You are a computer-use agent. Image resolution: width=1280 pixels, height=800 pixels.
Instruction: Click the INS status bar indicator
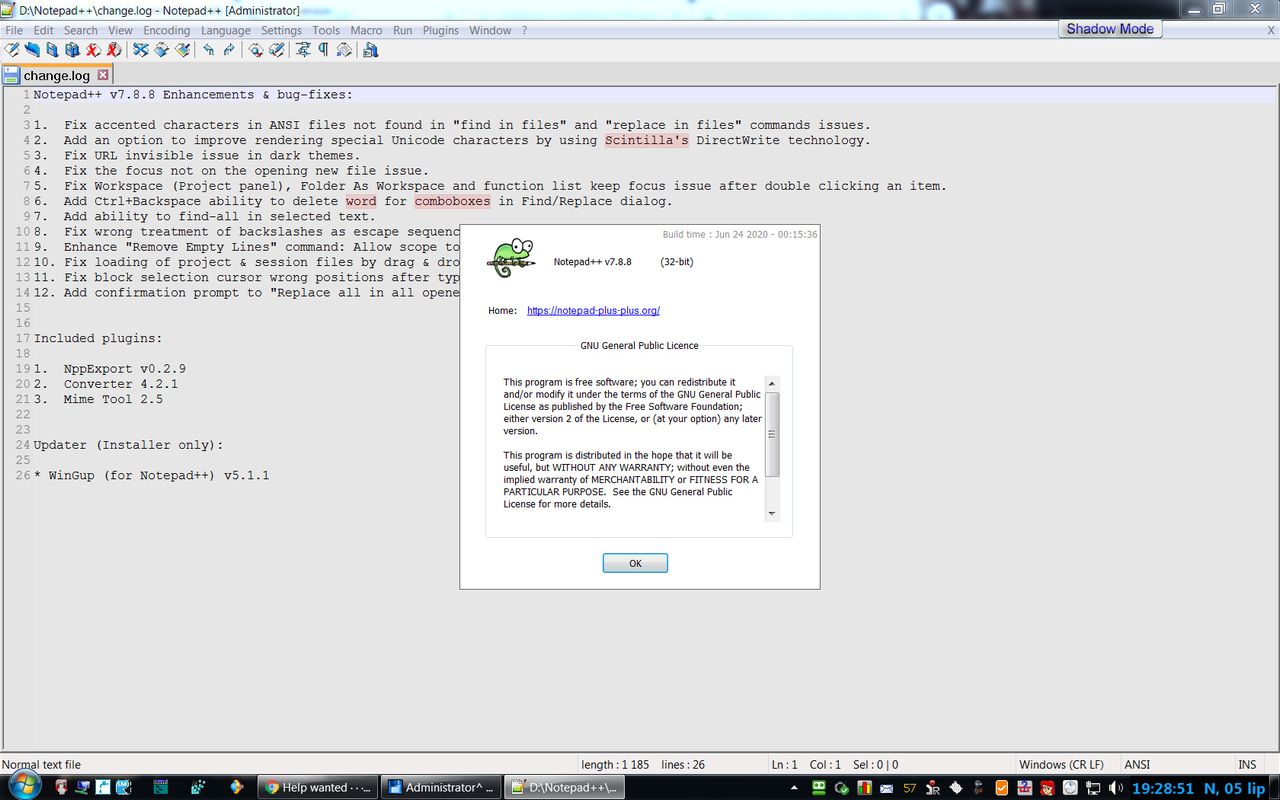click(x=1247, y=764)
